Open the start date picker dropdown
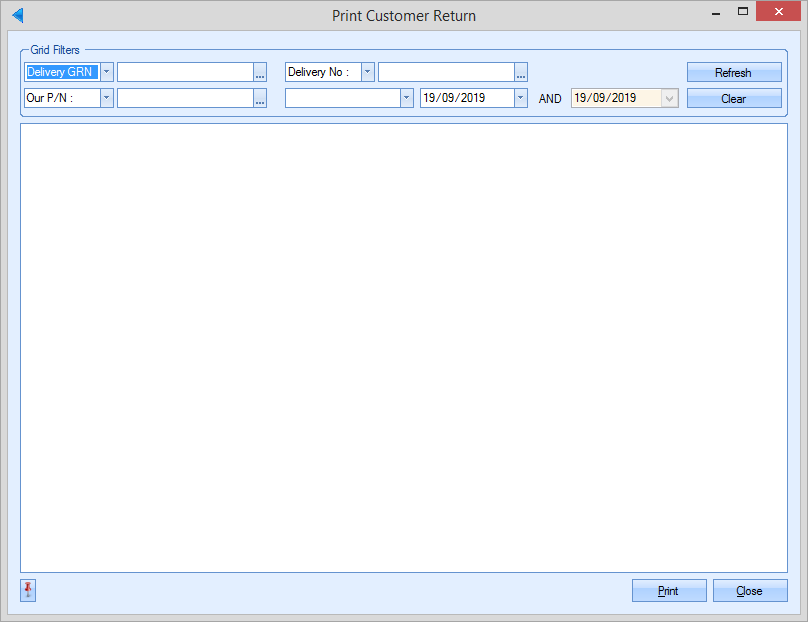 (520, 98)
